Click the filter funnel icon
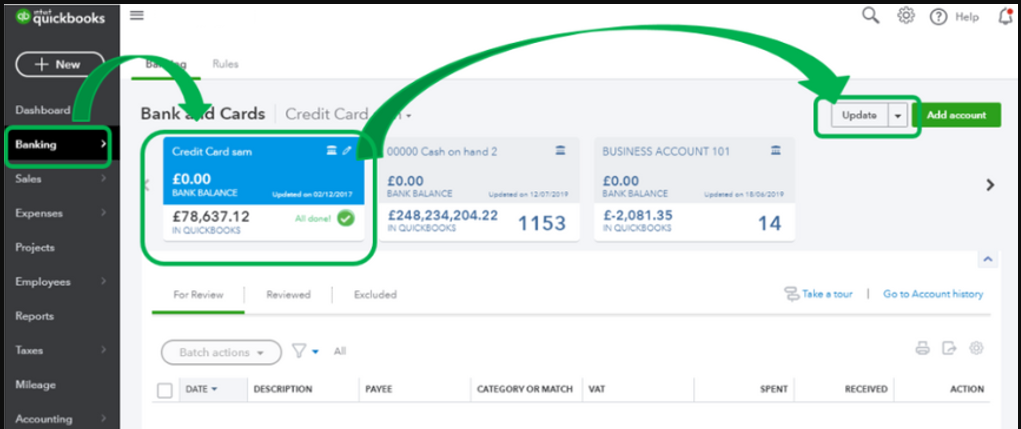 tap(299, 352)
